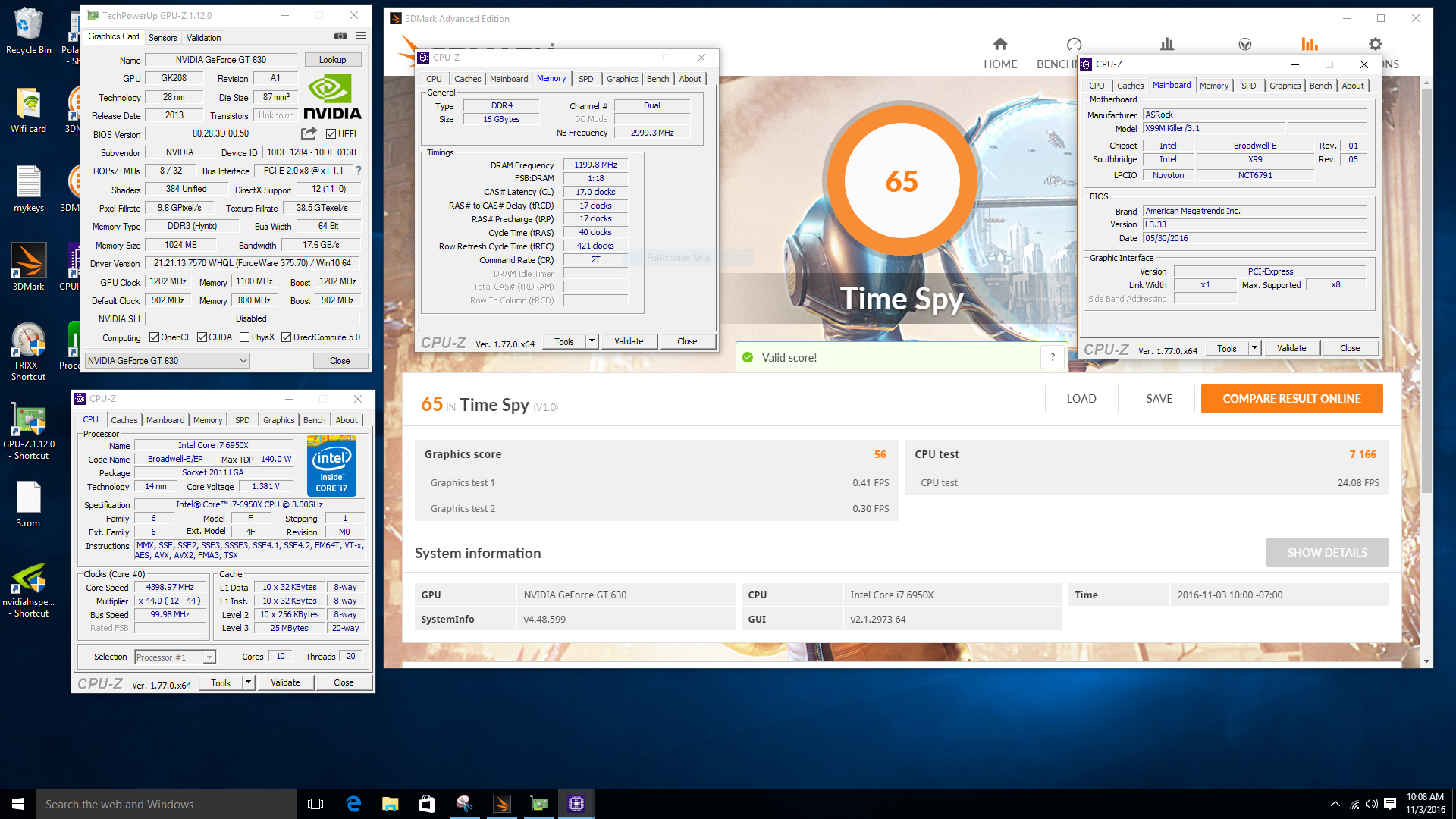1456x819 pixels.
Task: Open Caches tab in bottom-left CPU-Z
Action: point(124,420)
